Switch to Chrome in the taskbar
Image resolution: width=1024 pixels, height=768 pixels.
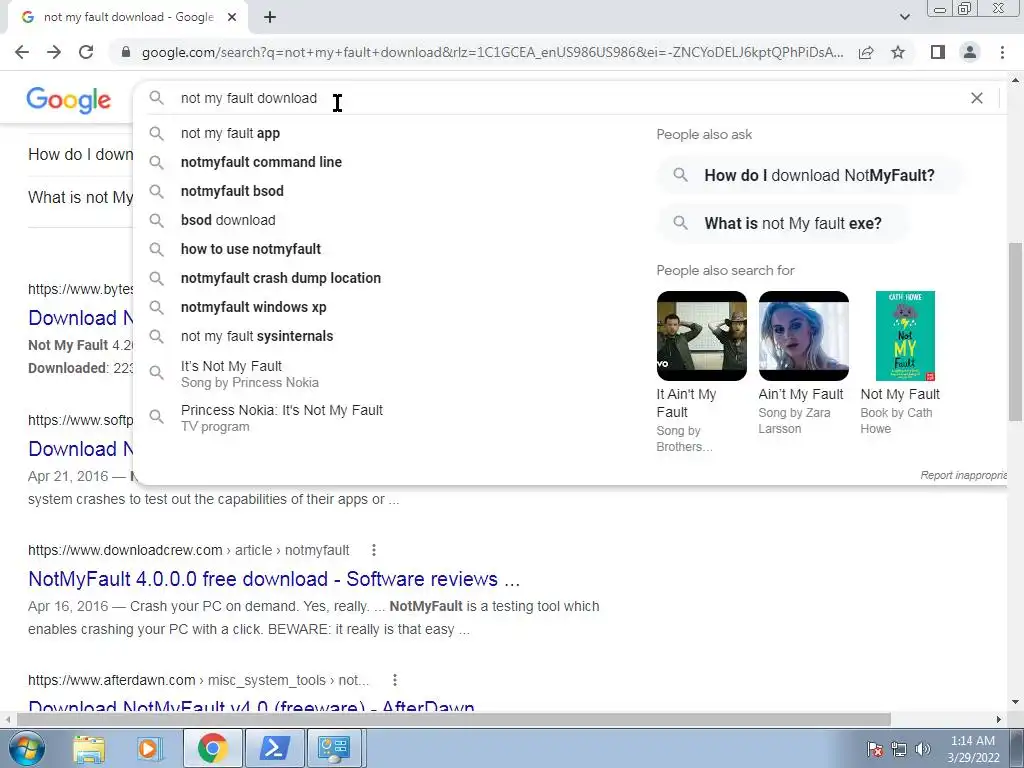pos(213,748)
